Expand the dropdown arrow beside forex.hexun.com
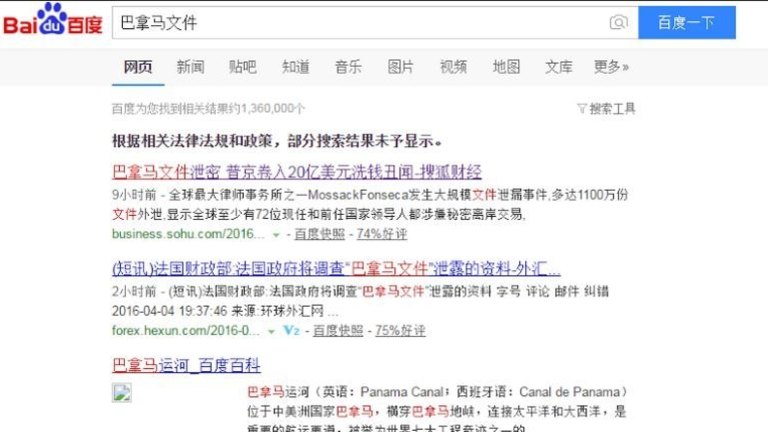Viewport: 768px width, 432px height. click(x=271, y=332)
